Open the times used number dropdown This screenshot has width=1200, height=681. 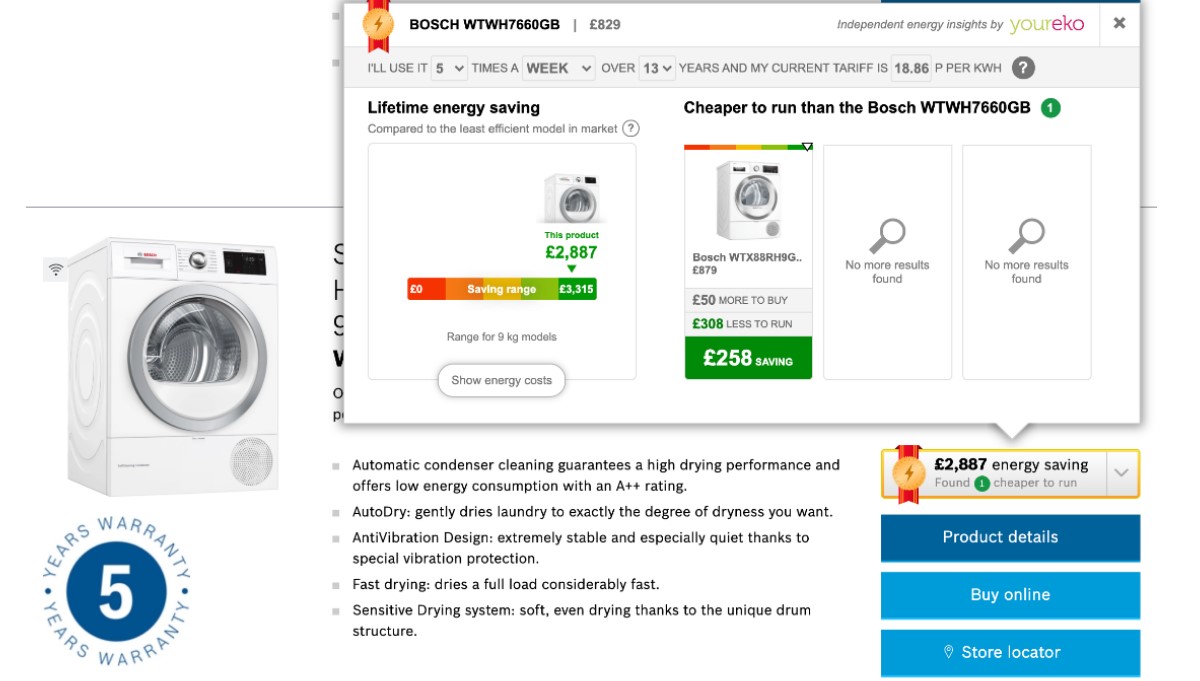(x=450, y=68)
